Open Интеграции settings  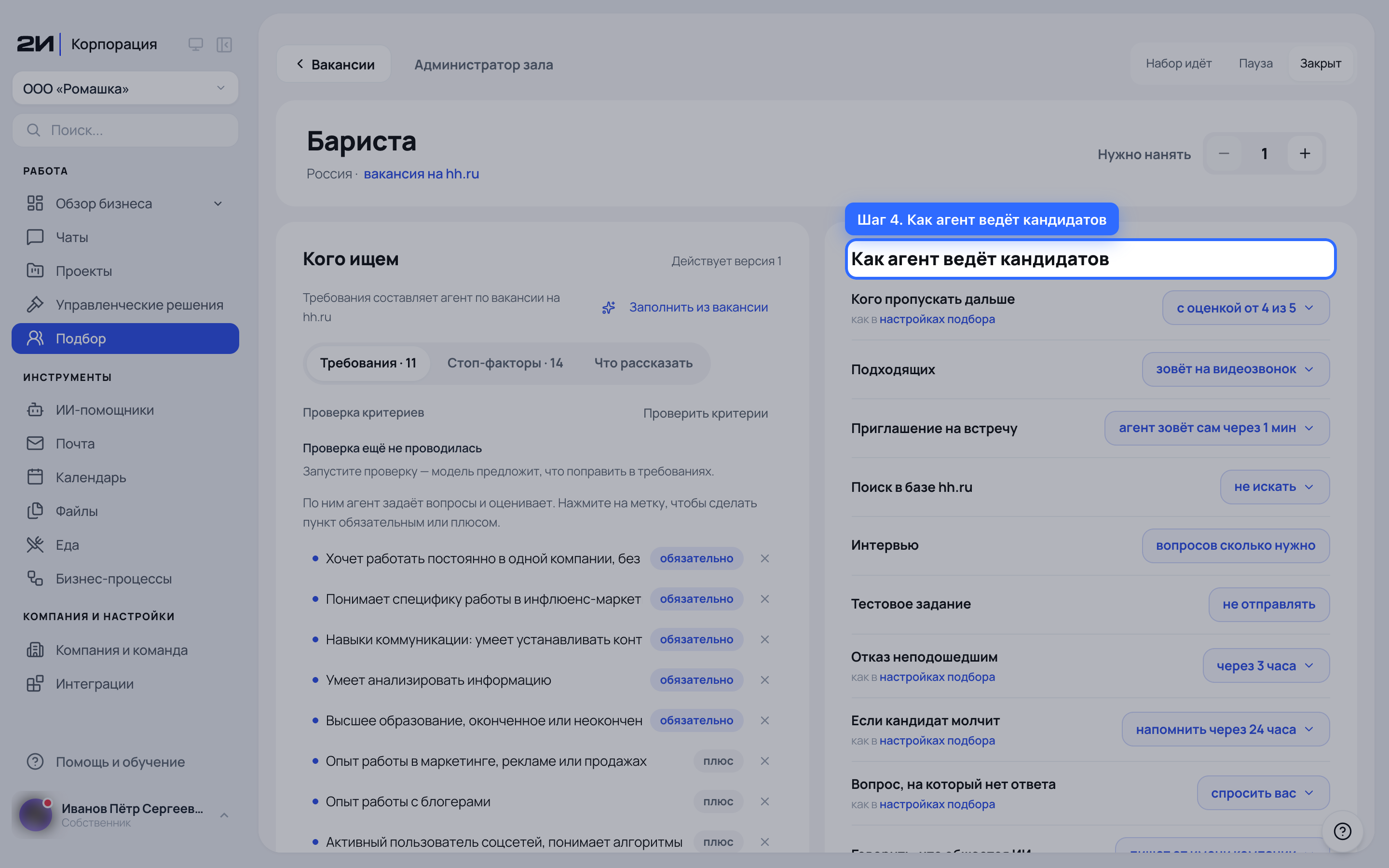point(125,684)
